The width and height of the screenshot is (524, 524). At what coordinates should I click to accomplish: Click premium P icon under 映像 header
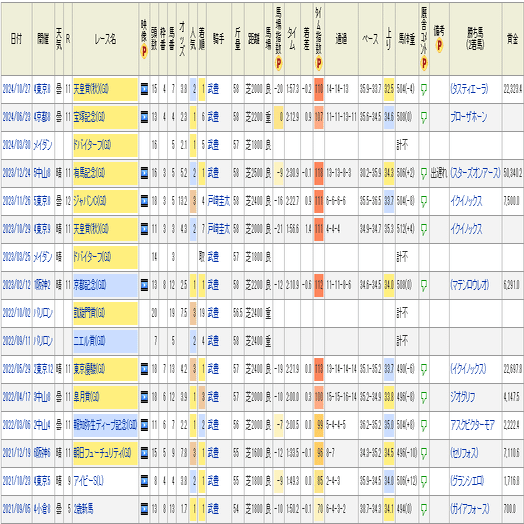pyautogui.click(x=144, y=51)
